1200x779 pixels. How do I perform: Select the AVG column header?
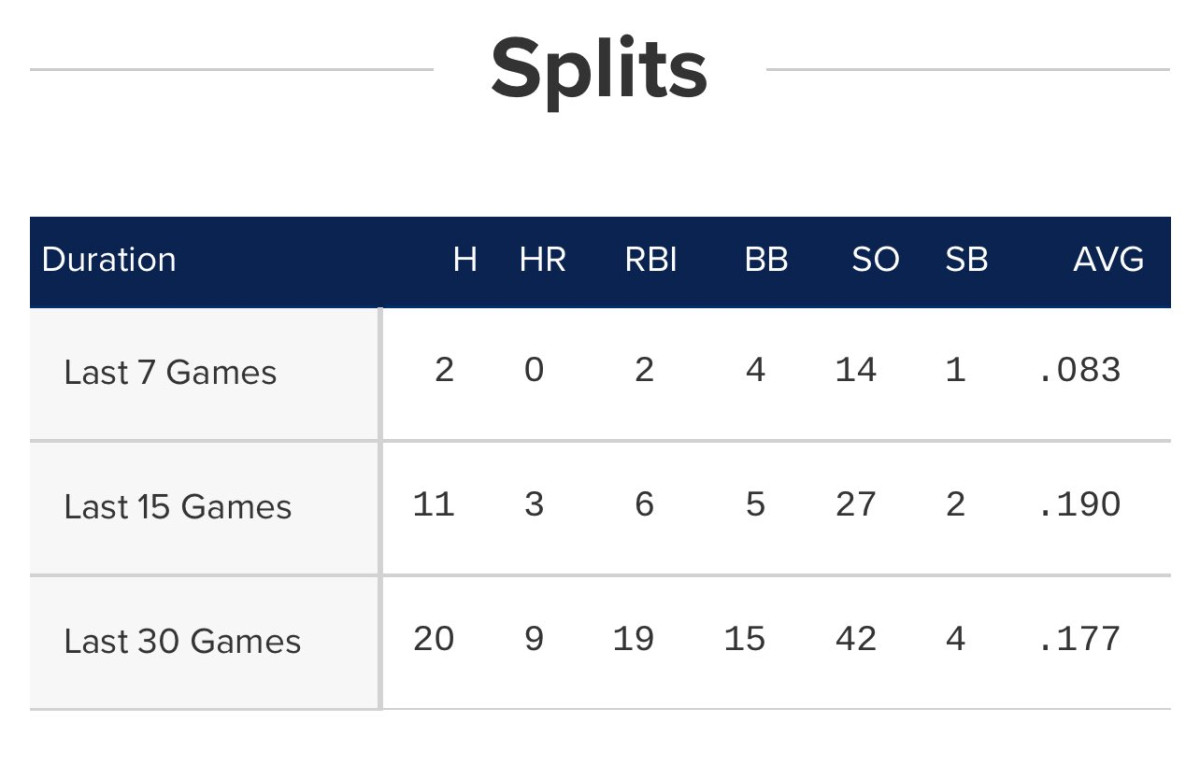[x=1108, y=260]
